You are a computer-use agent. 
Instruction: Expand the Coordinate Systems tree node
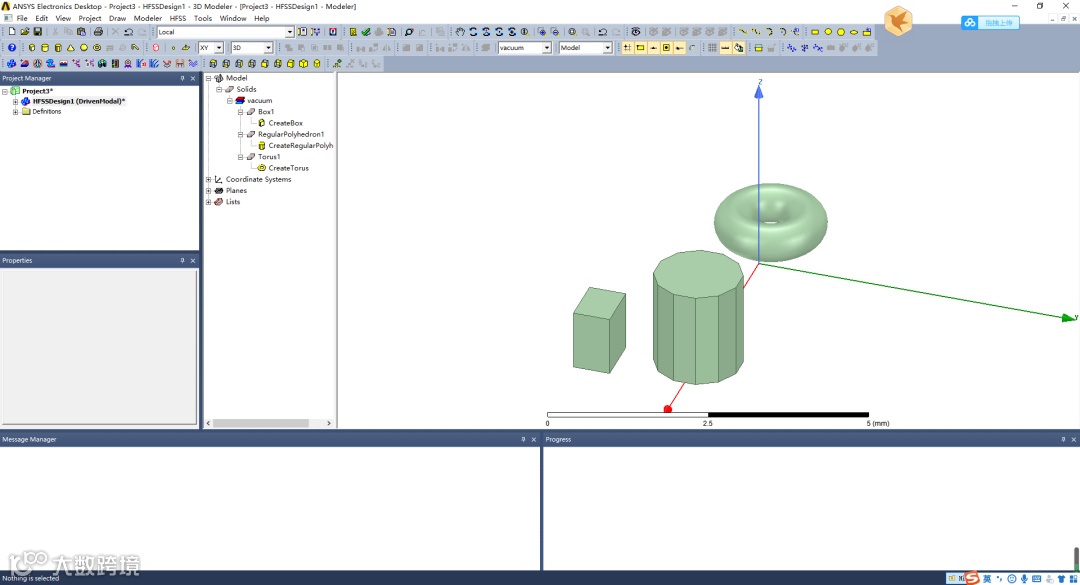pyautogui.click(x=209, y=179)
